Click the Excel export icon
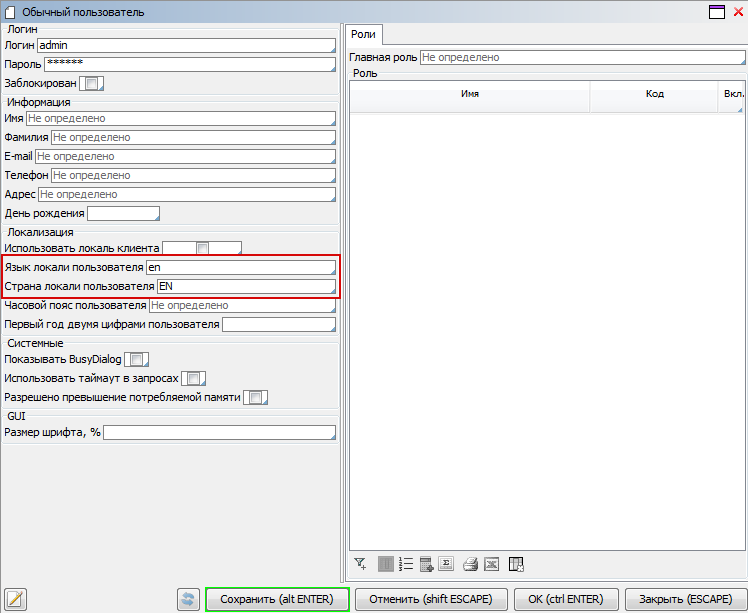The image size is (748, 613). pyautogui.click(x=491, y=564)
